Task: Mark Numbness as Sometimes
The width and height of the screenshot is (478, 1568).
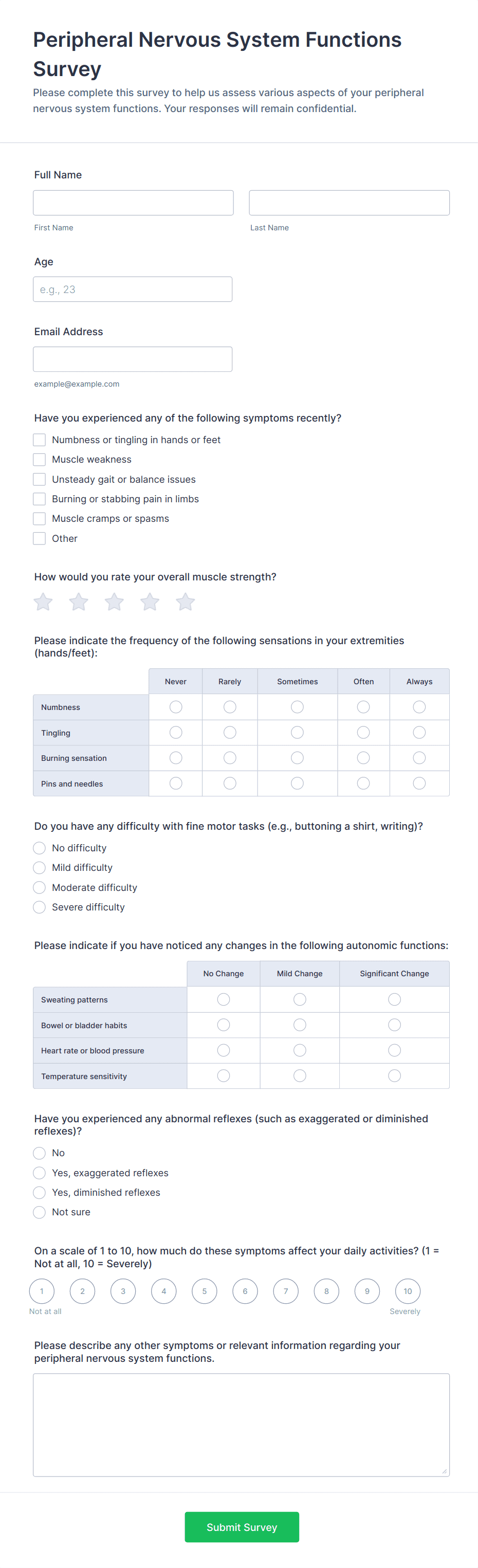Action: coord(297,707)
